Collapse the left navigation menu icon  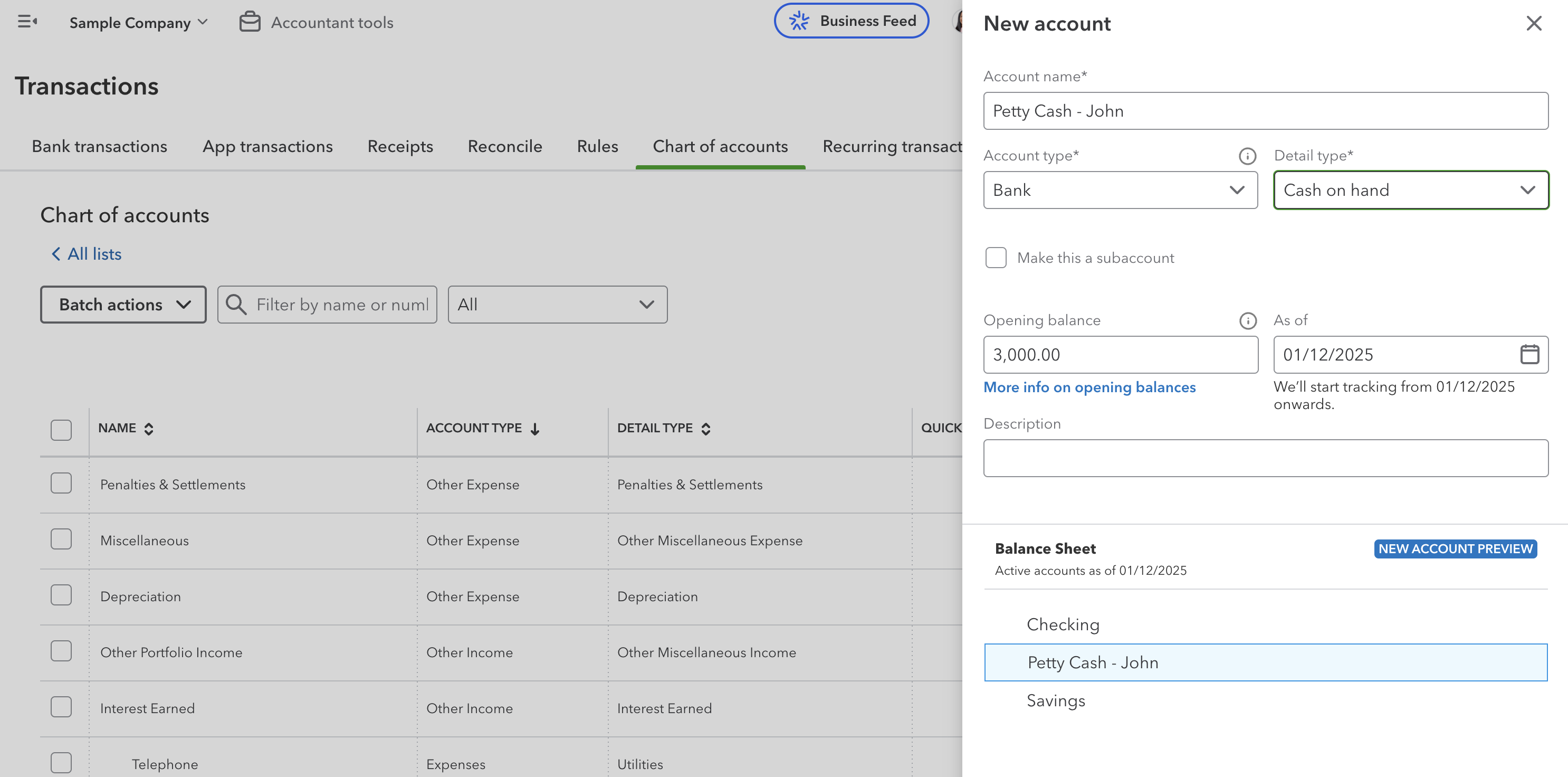tap(27, 22)
